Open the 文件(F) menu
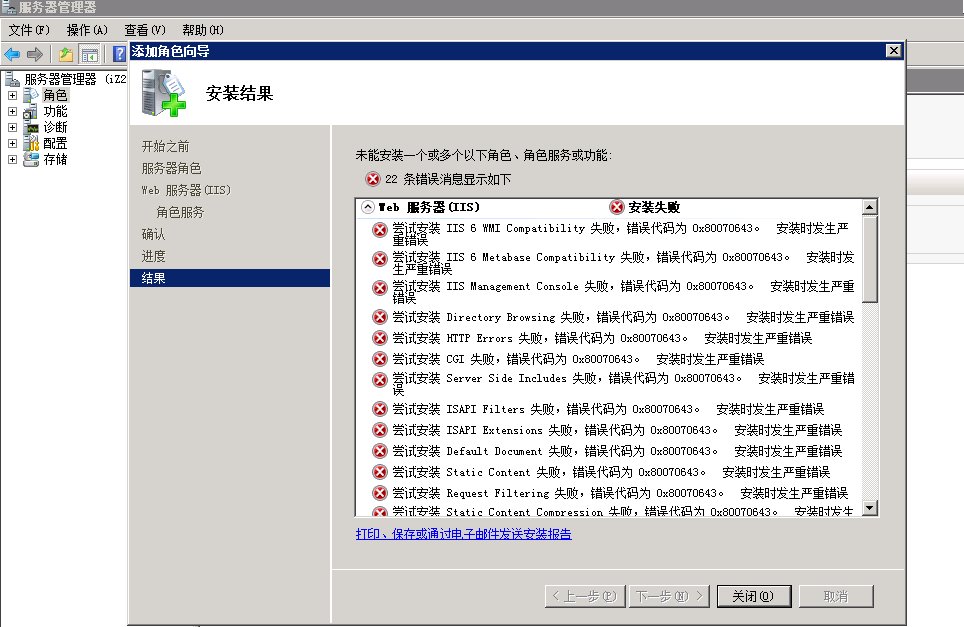The height and width of the screenshot is (627, 964). coord(30,29)
